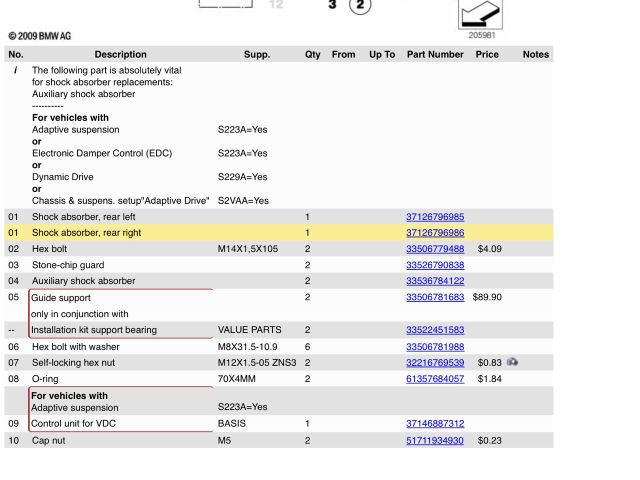
Task: Open installation kit part number 33522451583
Action: [434, 330]
